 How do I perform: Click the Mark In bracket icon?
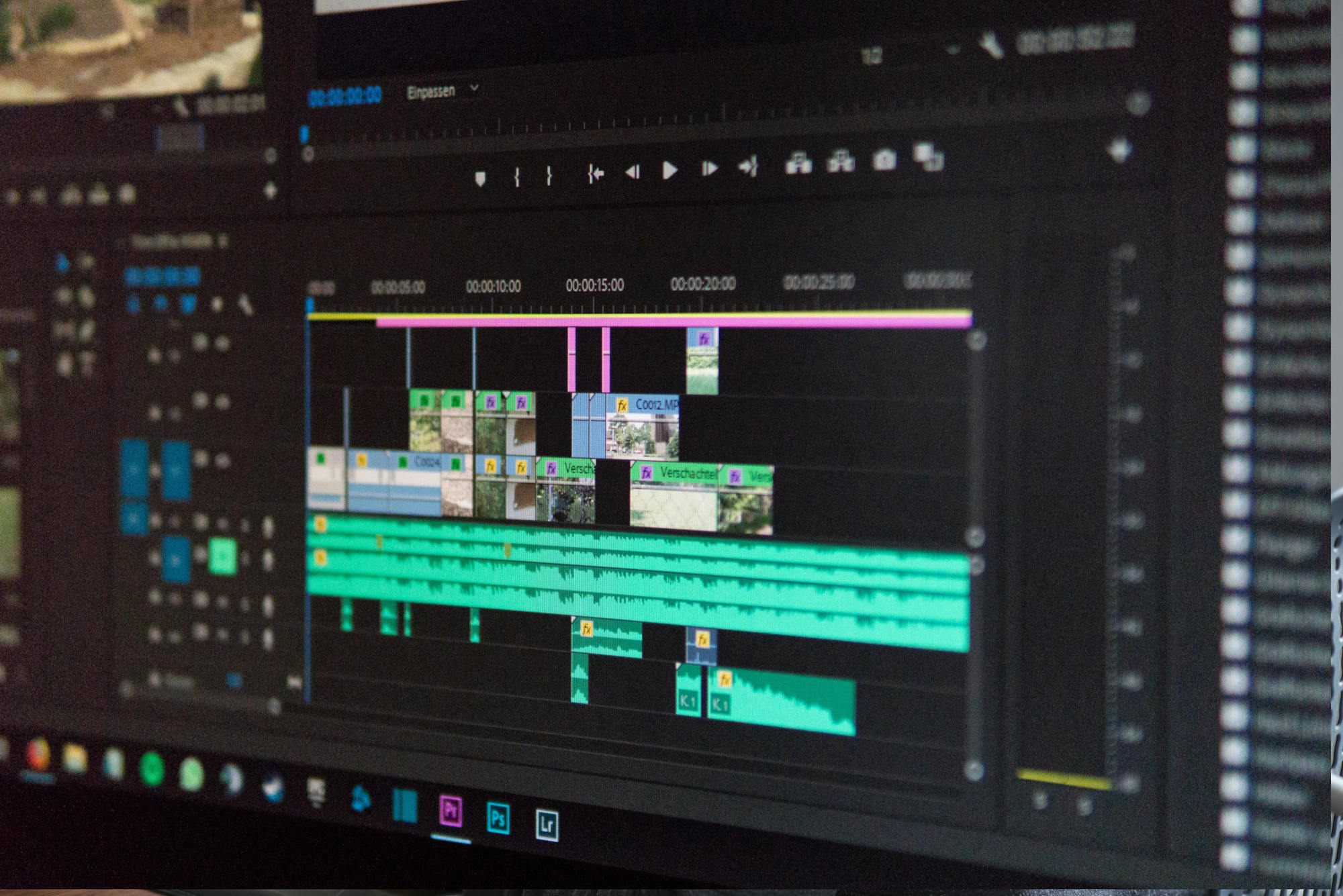click(517, 177)
